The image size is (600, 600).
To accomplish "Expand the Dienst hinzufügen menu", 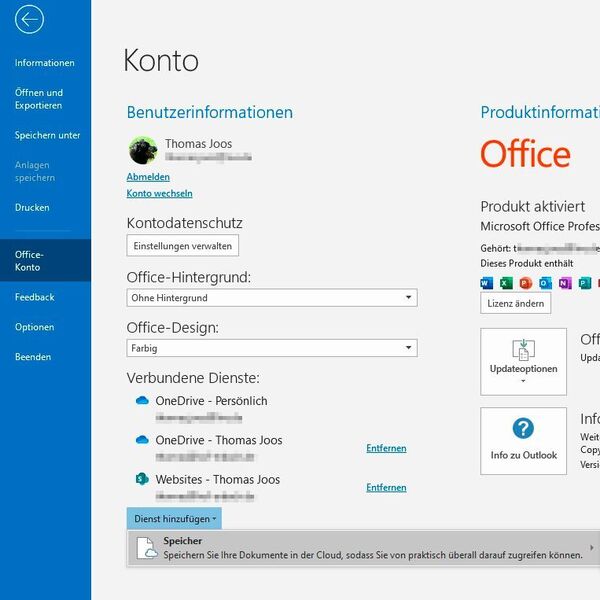I will pyautogui.click(x=174, y=519).
